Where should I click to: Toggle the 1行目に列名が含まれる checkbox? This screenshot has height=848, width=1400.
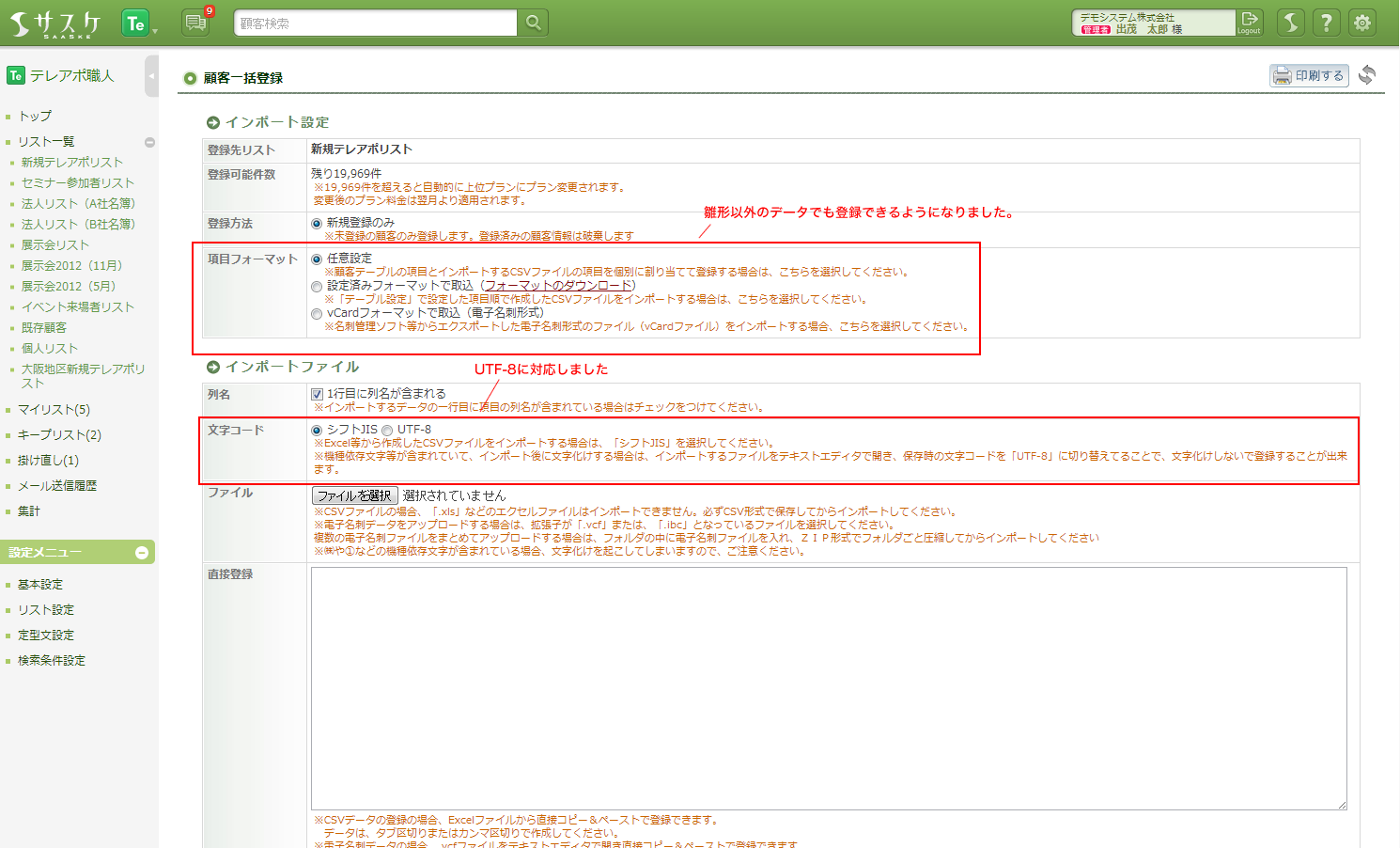[x=318, y=395]
